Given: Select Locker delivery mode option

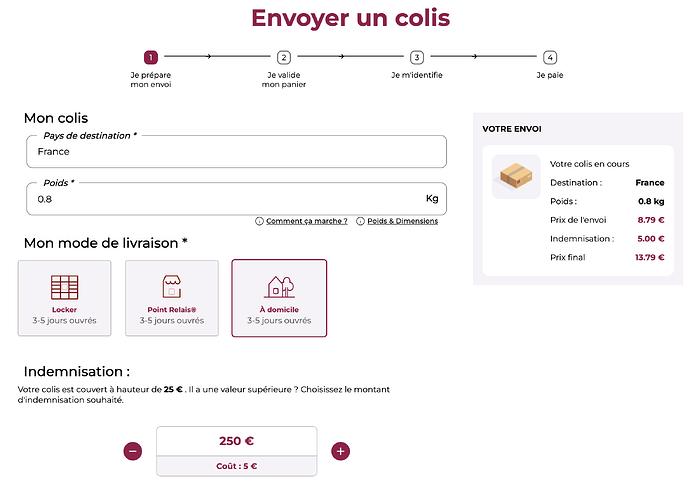Looking at the screenshot, I should point(65,298).
